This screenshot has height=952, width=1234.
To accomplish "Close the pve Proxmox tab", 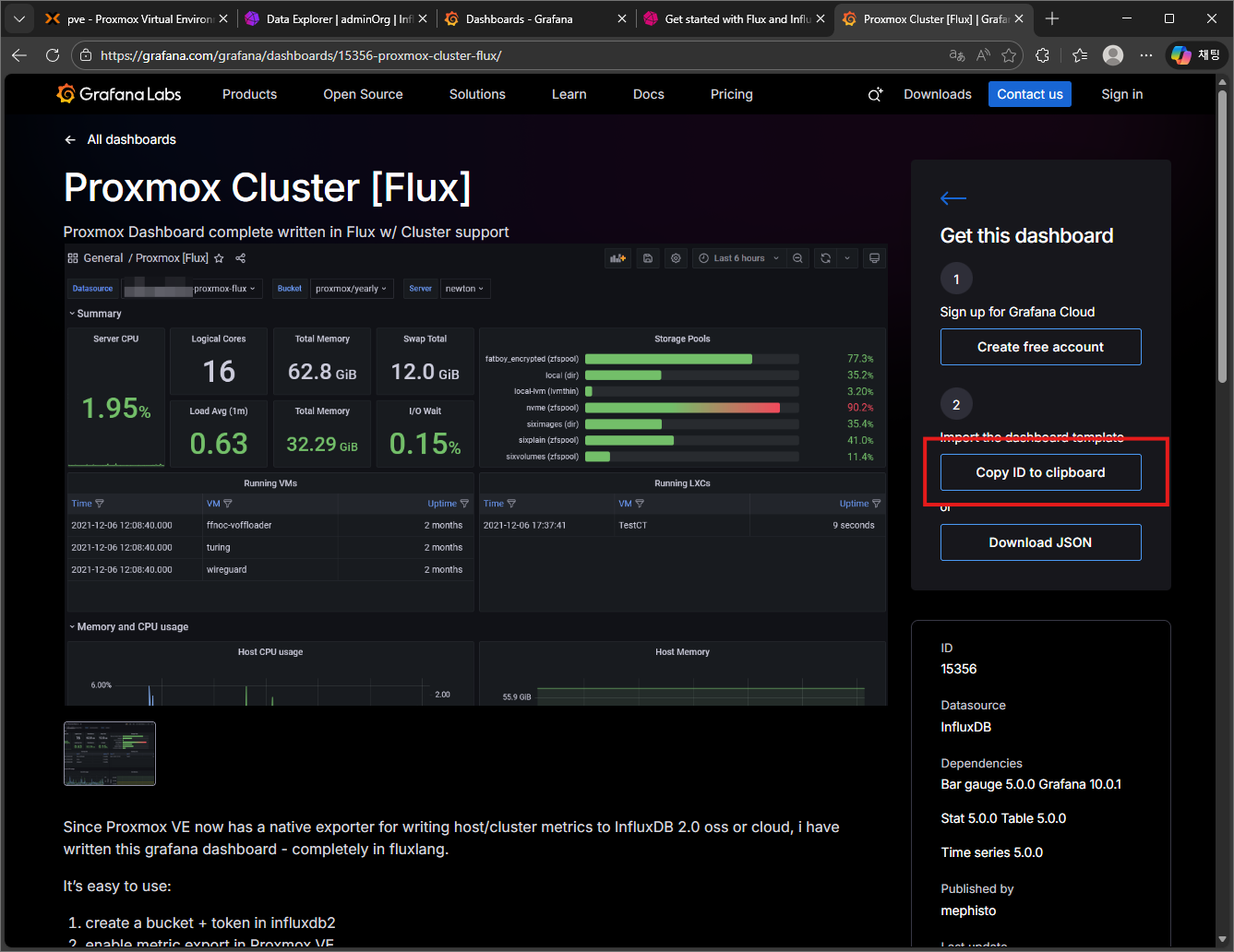I will [x=223, y=18].
